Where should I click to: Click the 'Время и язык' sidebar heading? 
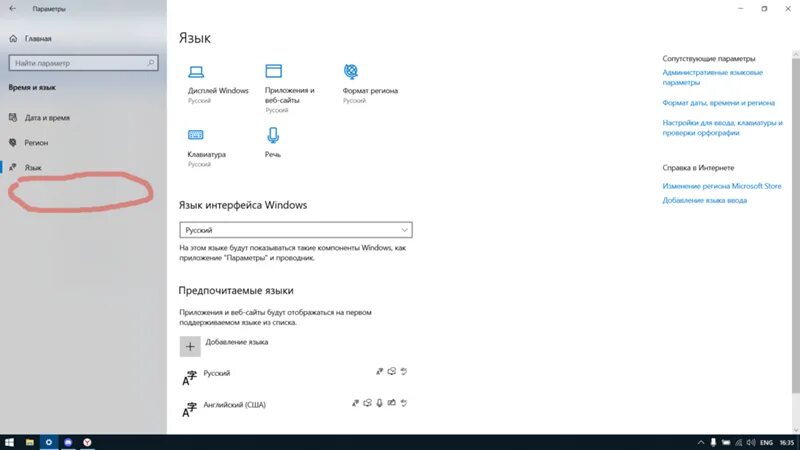[32, 87]
